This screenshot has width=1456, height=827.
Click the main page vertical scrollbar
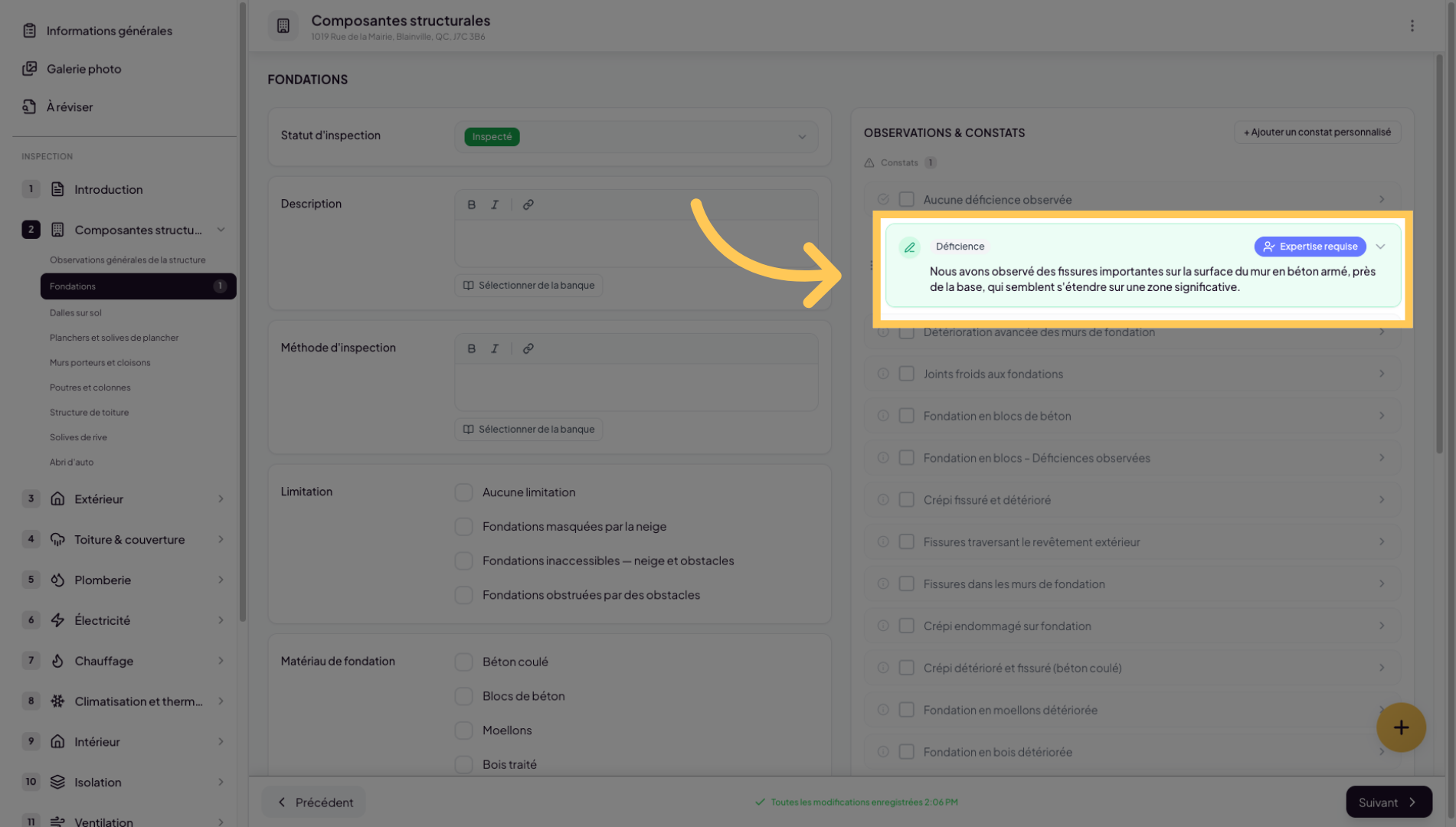(1439, 253)
